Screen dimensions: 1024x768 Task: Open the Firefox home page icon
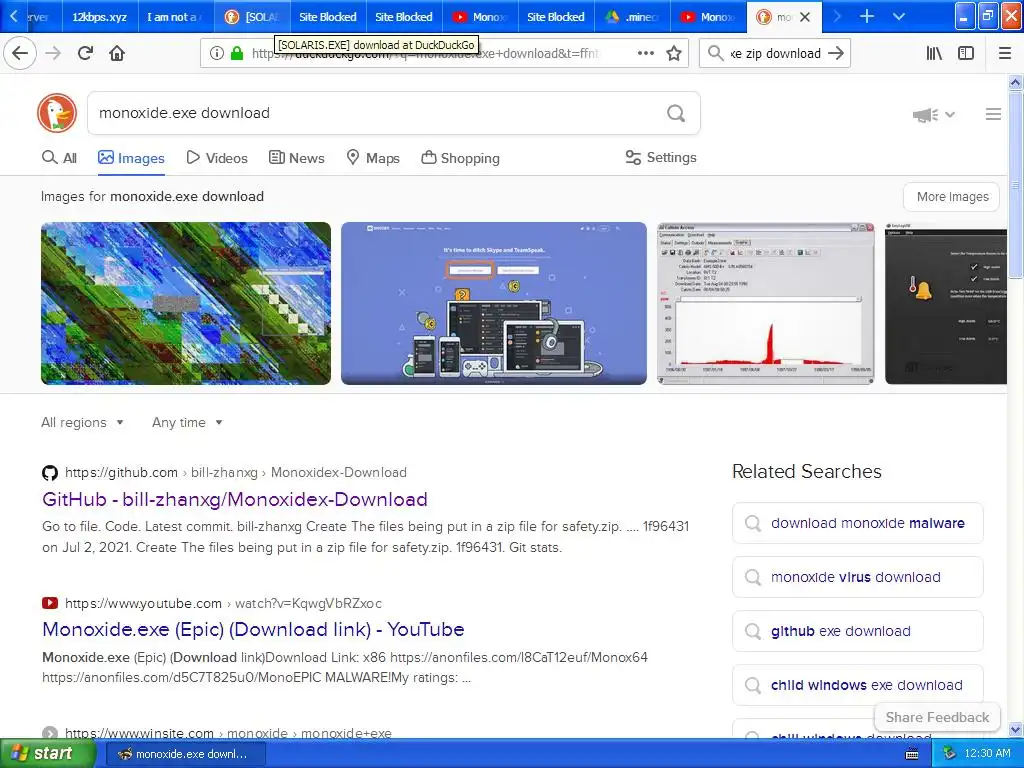point(117,53)
